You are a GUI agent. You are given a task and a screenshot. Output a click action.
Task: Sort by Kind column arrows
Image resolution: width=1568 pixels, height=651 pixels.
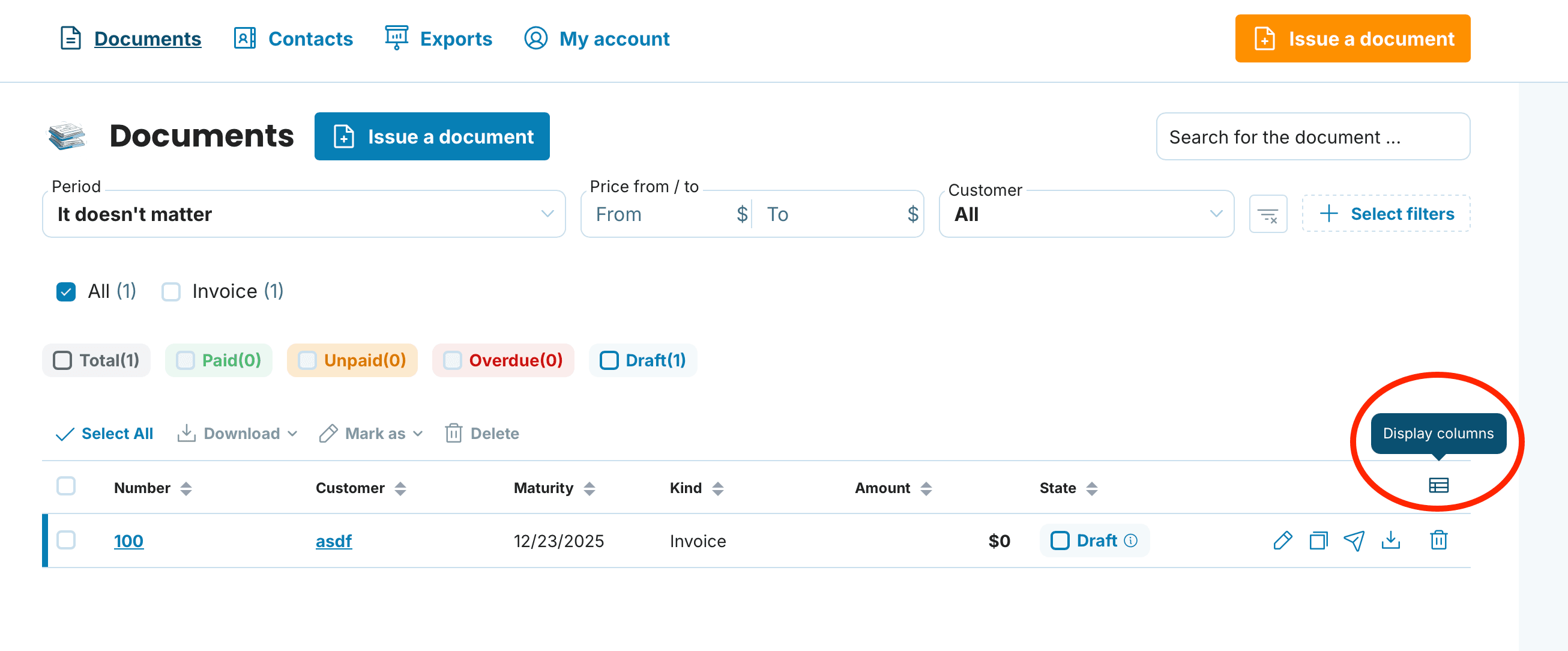click(x=717, y=488)
